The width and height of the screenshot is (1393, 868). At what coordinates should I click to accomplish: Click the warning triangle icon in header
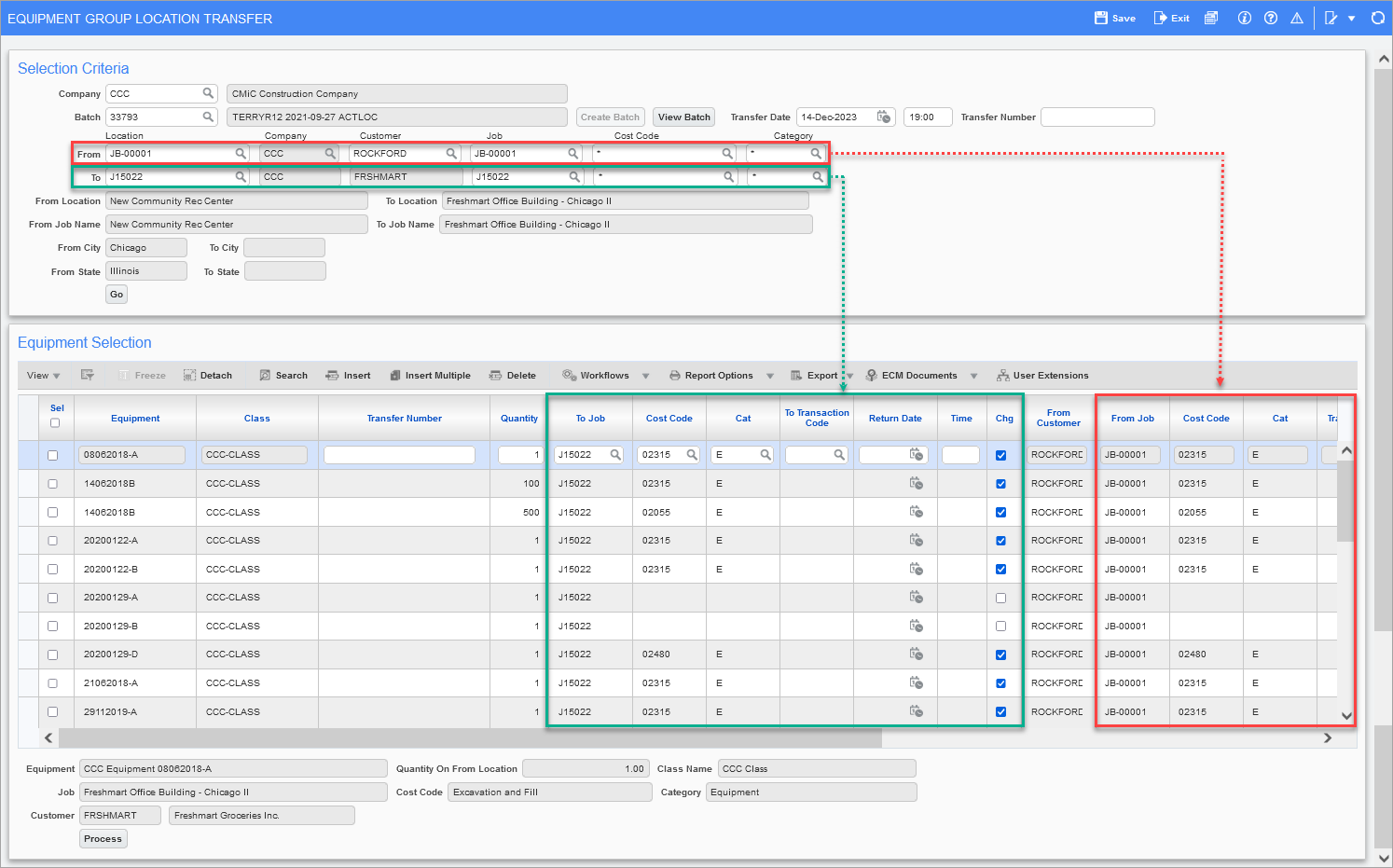pos(1296,18)
